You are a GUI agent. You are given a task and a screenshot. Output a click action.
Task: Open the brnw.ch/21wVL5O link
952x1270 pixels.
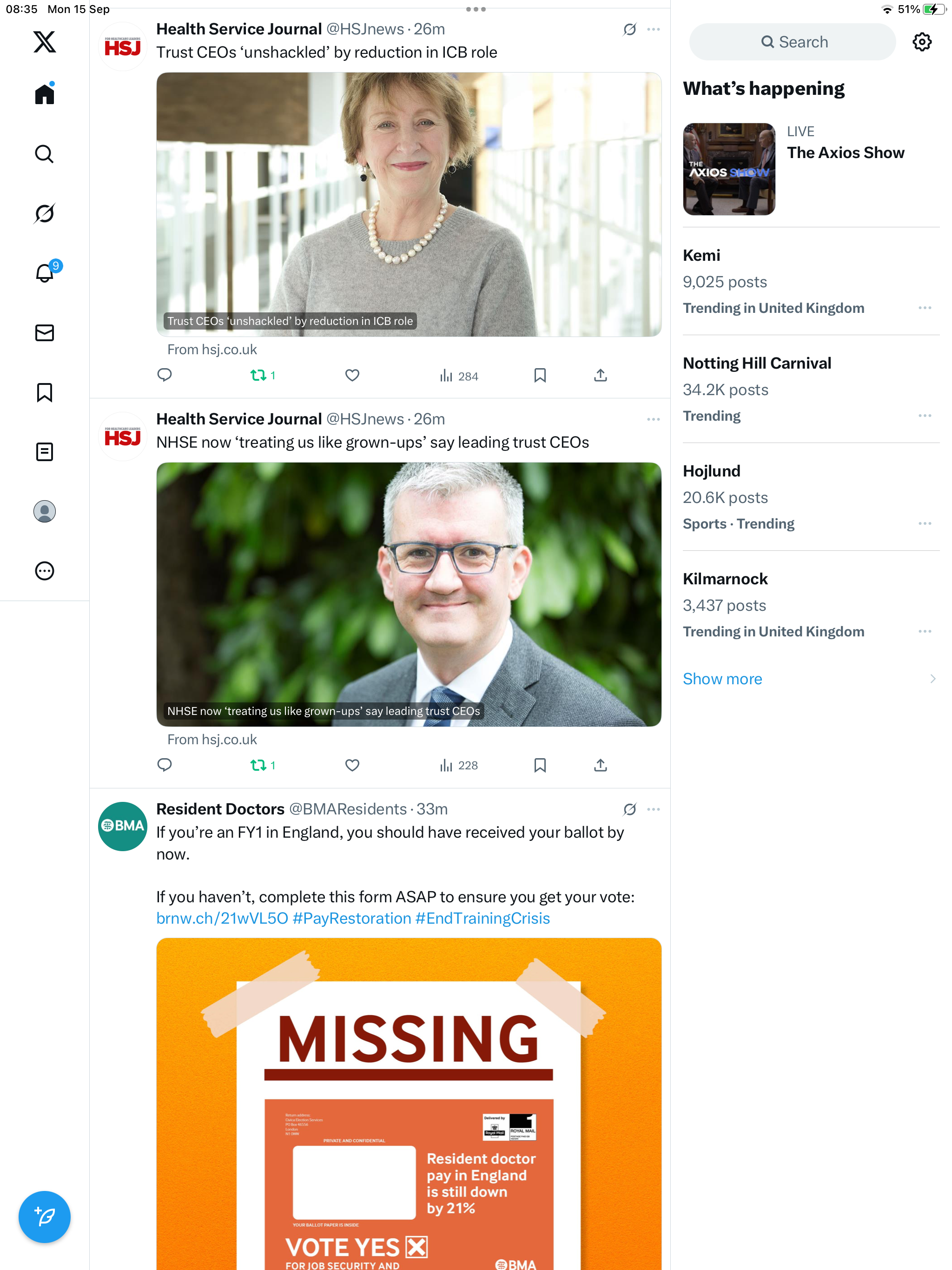[x=222, y=919]
